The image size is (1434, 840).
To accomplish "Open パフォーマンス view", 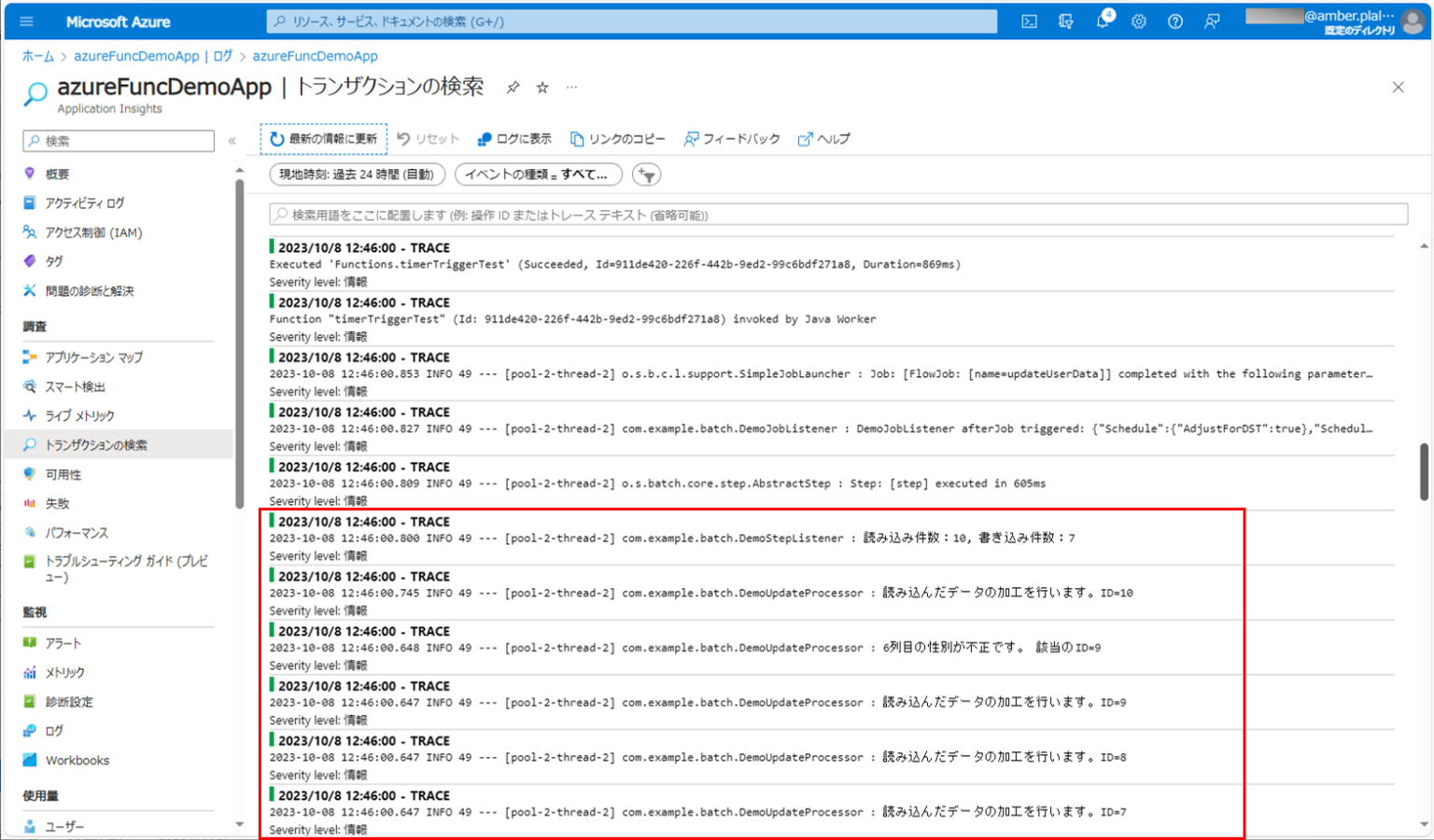I will 75,532.
